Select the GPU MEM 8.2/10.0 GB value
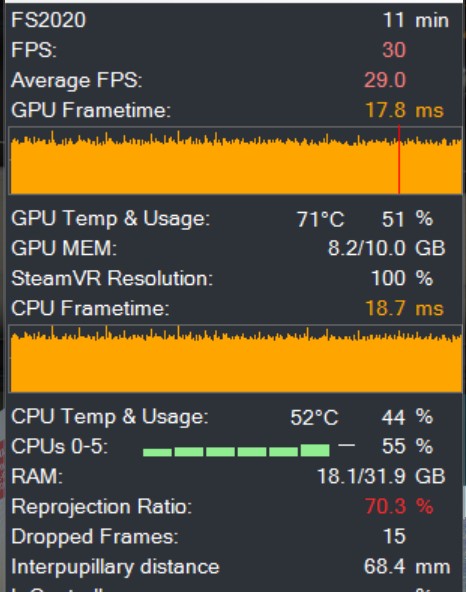Screen dimensions: 466x592 pyautogui.click(x=387, y=248)
